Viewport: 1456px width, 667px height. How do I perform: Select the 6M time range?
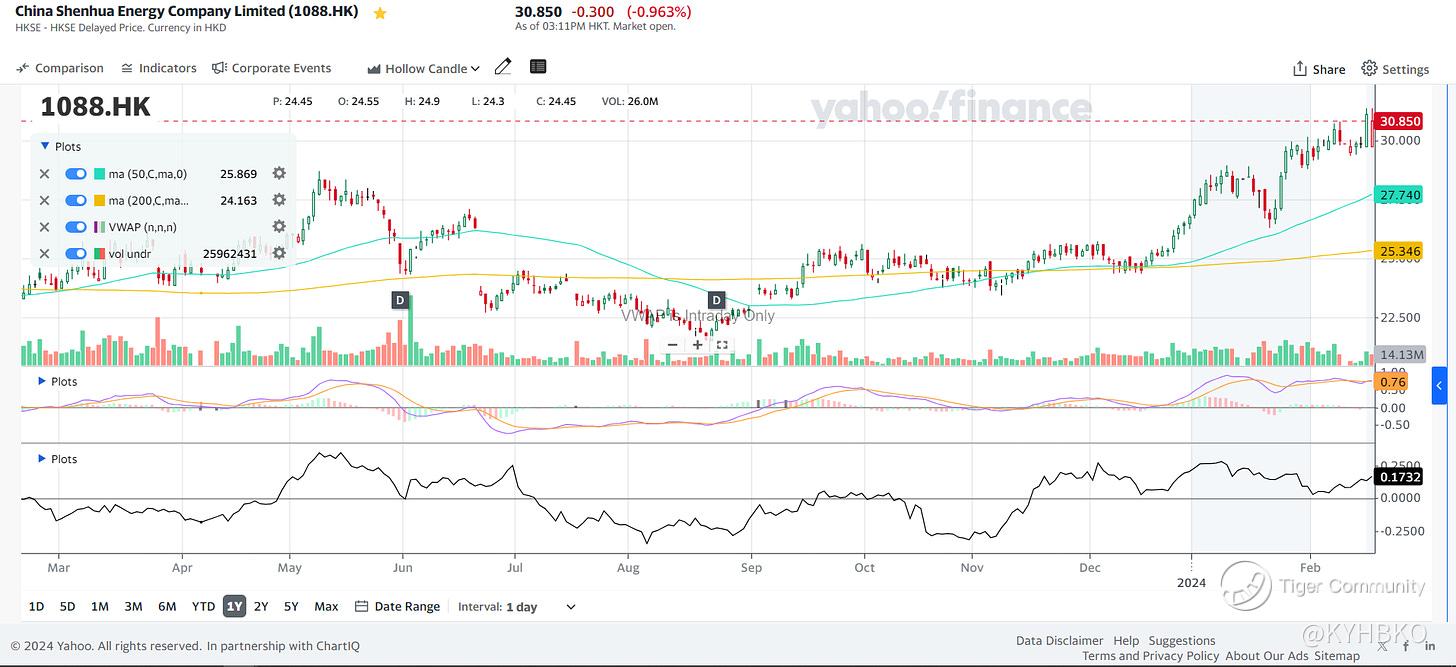point(167,606)
